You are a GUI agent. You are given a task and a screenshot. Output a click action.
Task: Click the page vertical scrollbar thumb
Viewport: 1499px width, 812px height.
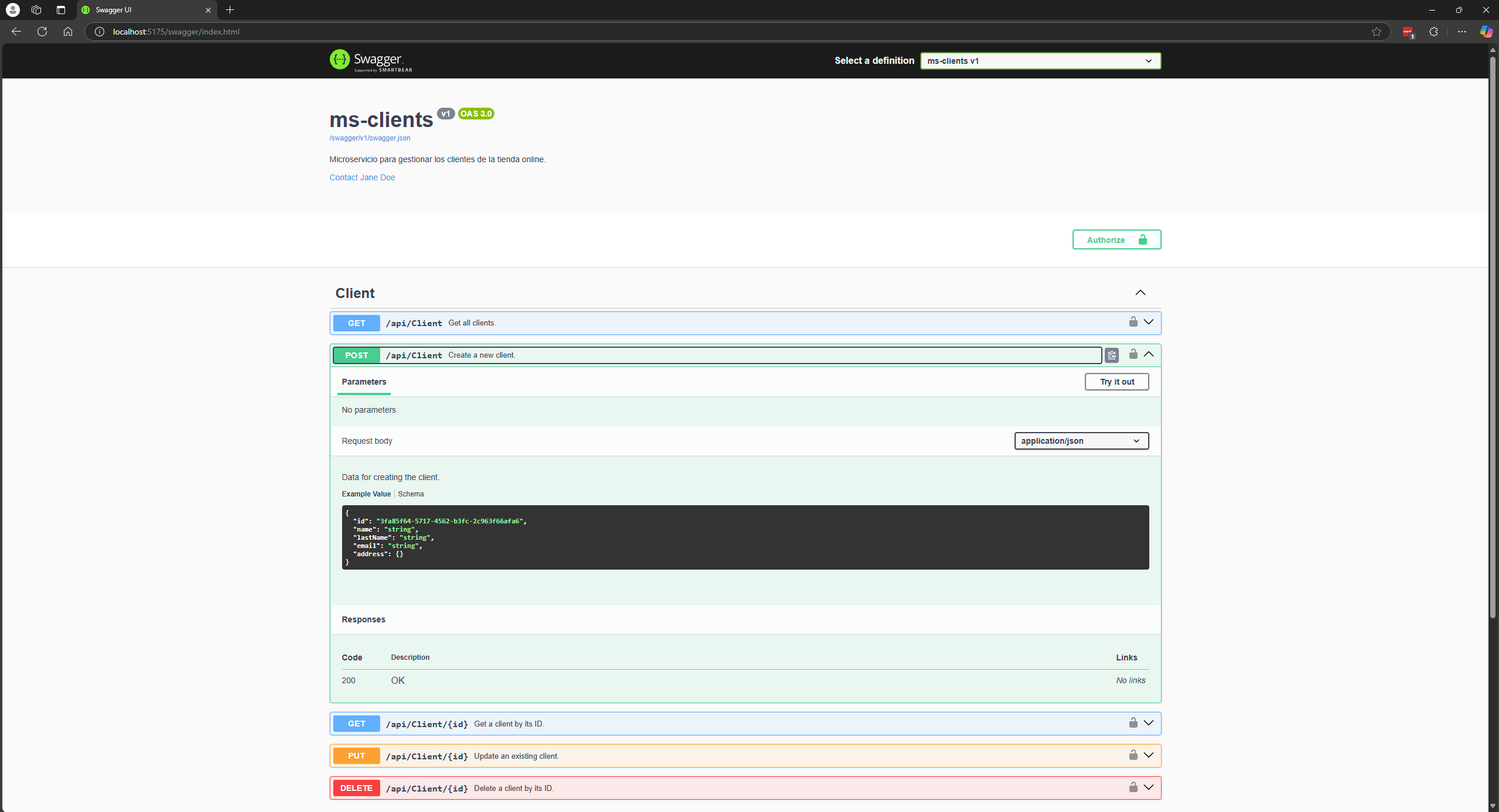[x=1493, y=337]
